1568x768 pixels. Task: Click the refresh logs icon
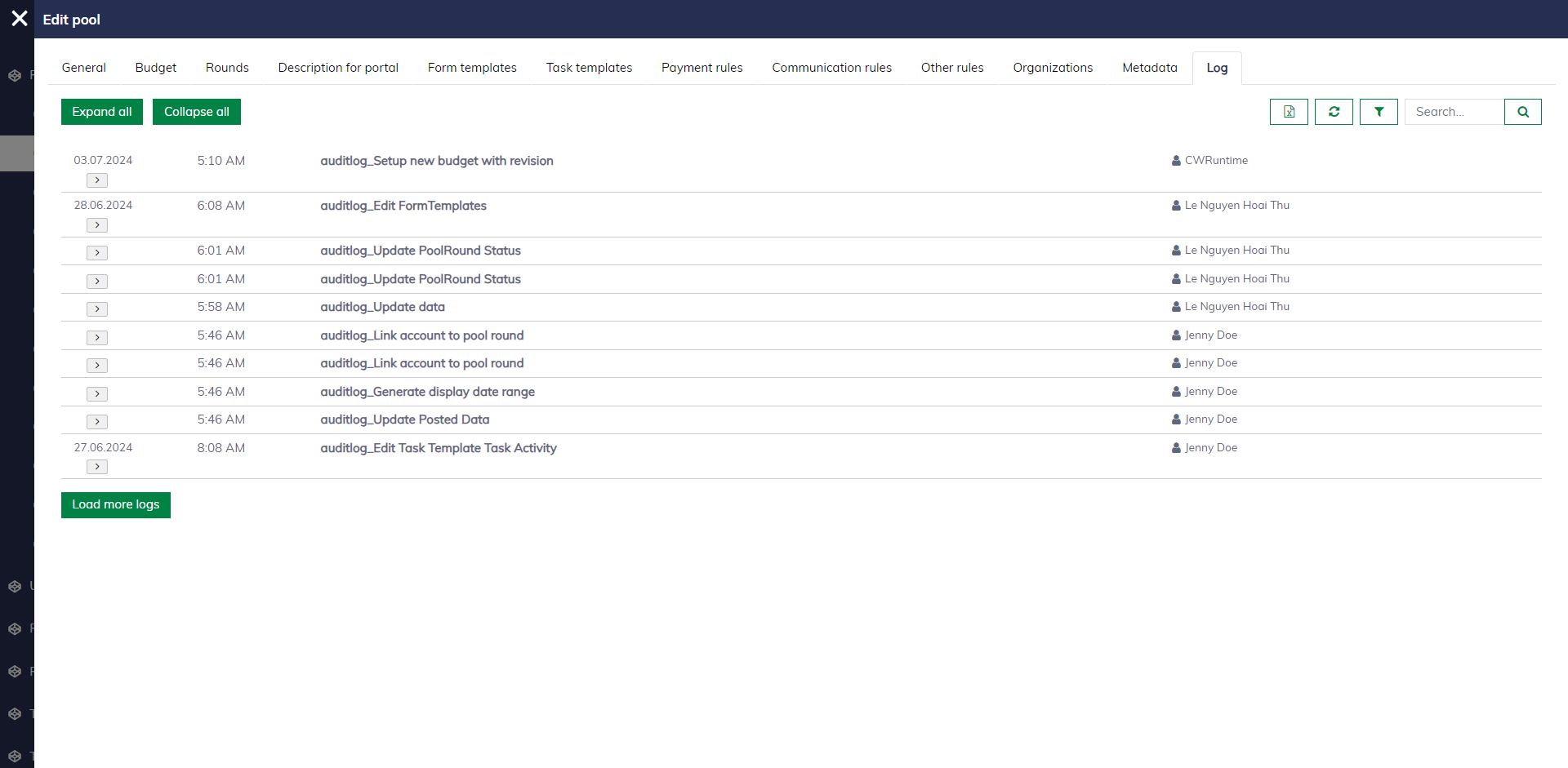1334,112
